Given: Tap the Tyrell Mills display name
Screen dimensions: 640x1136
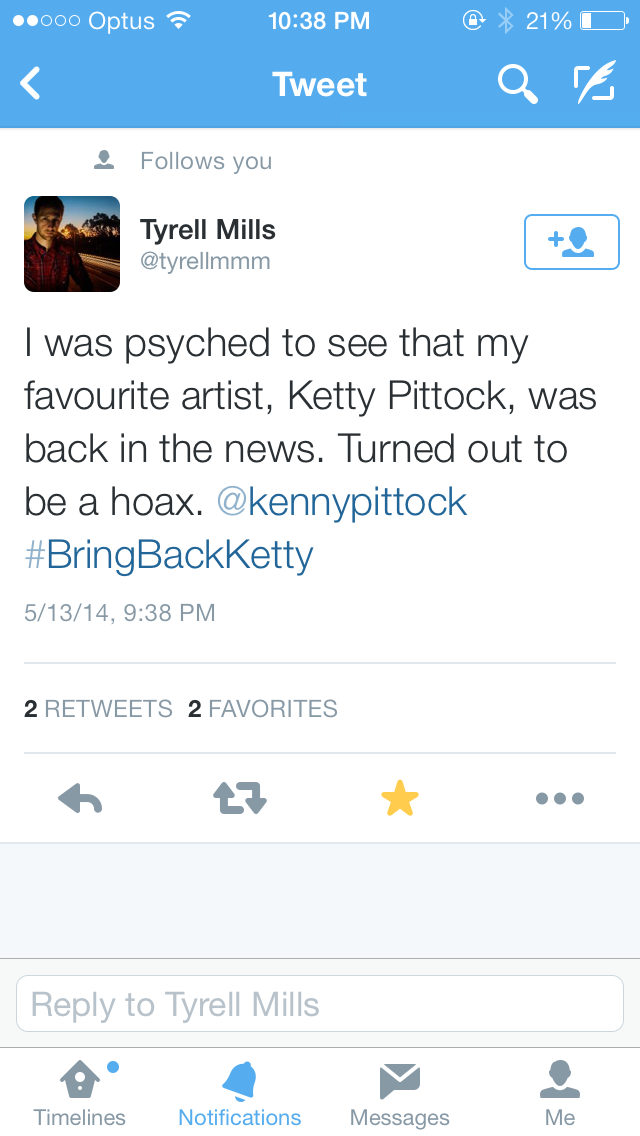Looking at the screenshot, I should 208,230.
